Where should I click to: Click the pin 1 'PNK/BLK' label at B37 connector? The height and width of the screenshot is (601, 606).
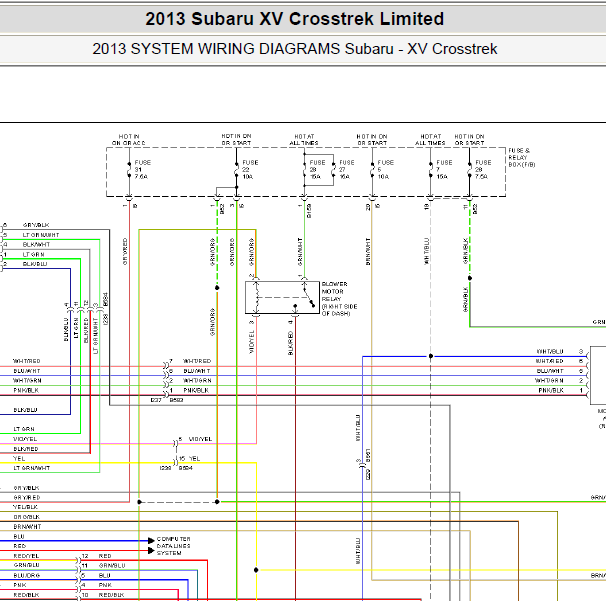(x=196, y=390)
